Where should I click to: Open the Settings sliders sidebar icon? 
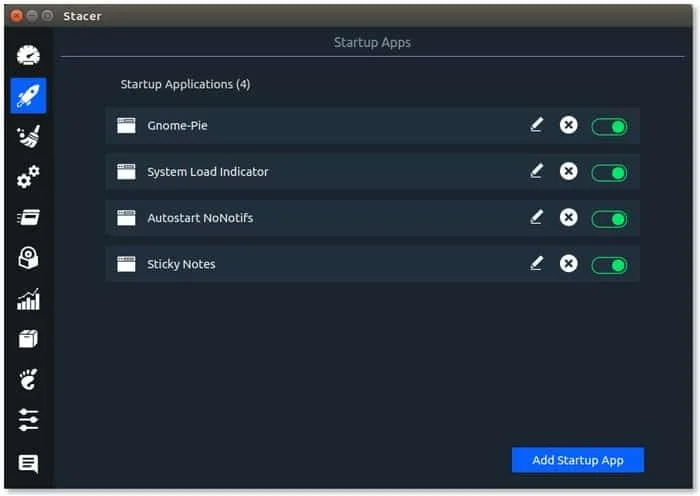click(28, 420)
